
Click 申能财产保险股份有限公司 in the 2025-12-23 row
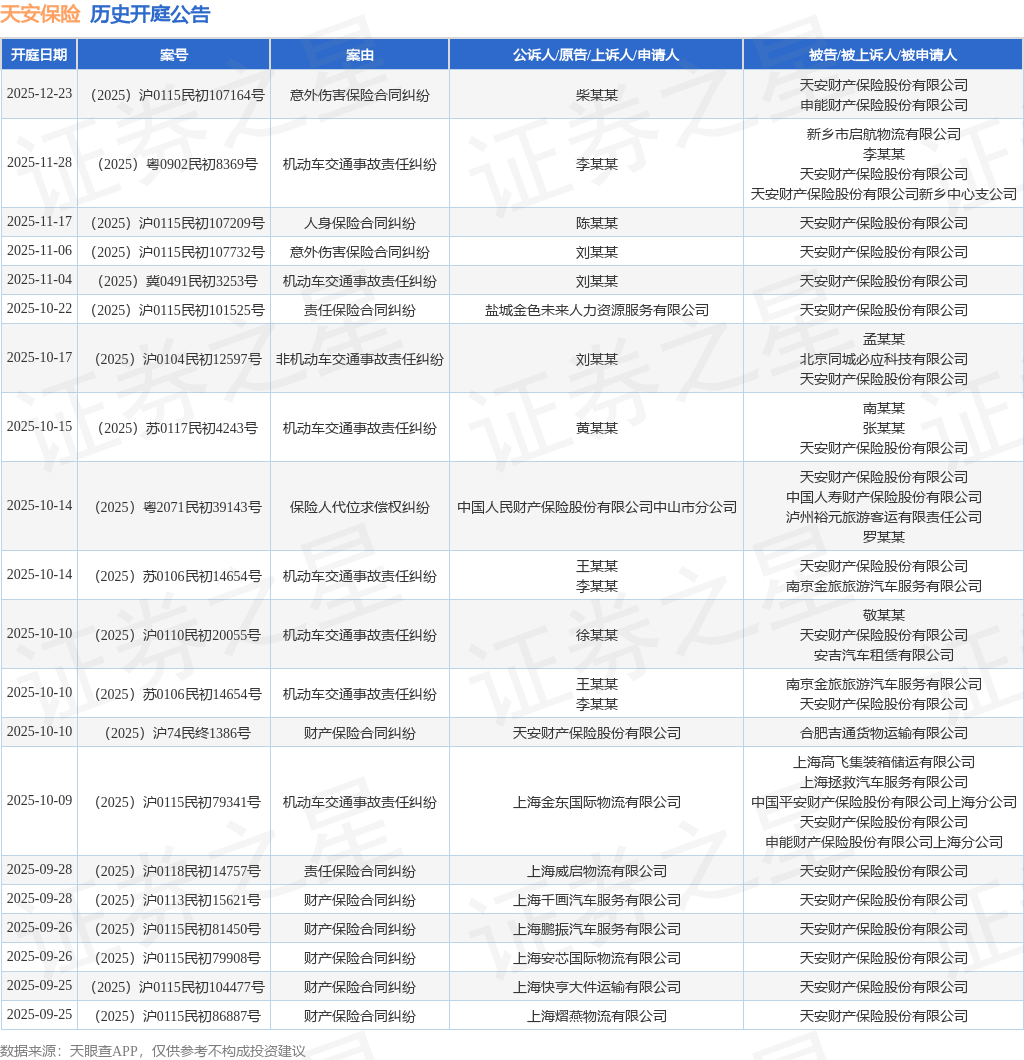coord(883,105)
